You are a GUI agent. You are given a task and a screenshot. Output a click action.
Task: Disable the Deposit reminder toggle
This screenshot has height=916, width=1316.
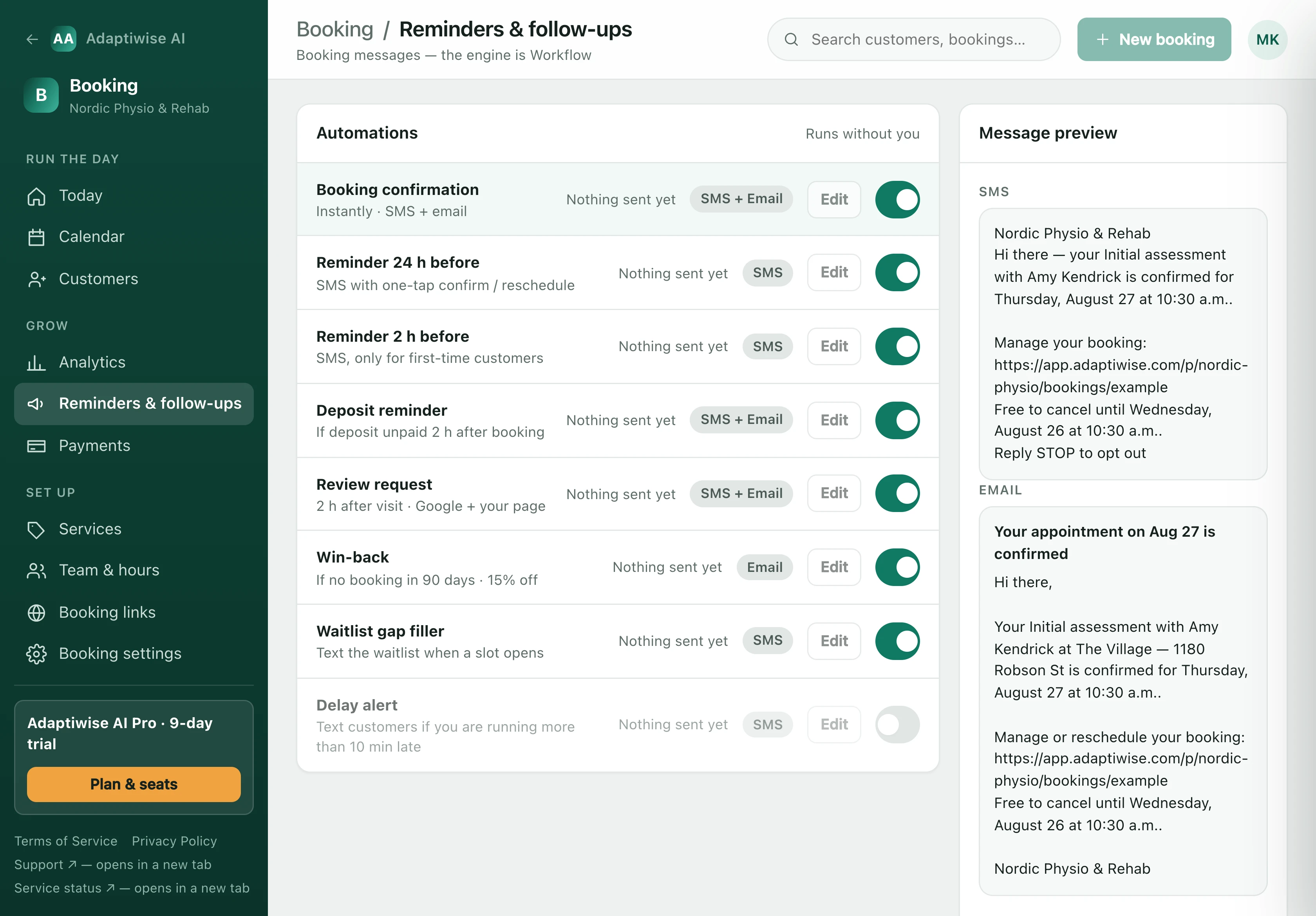(897, 420)
